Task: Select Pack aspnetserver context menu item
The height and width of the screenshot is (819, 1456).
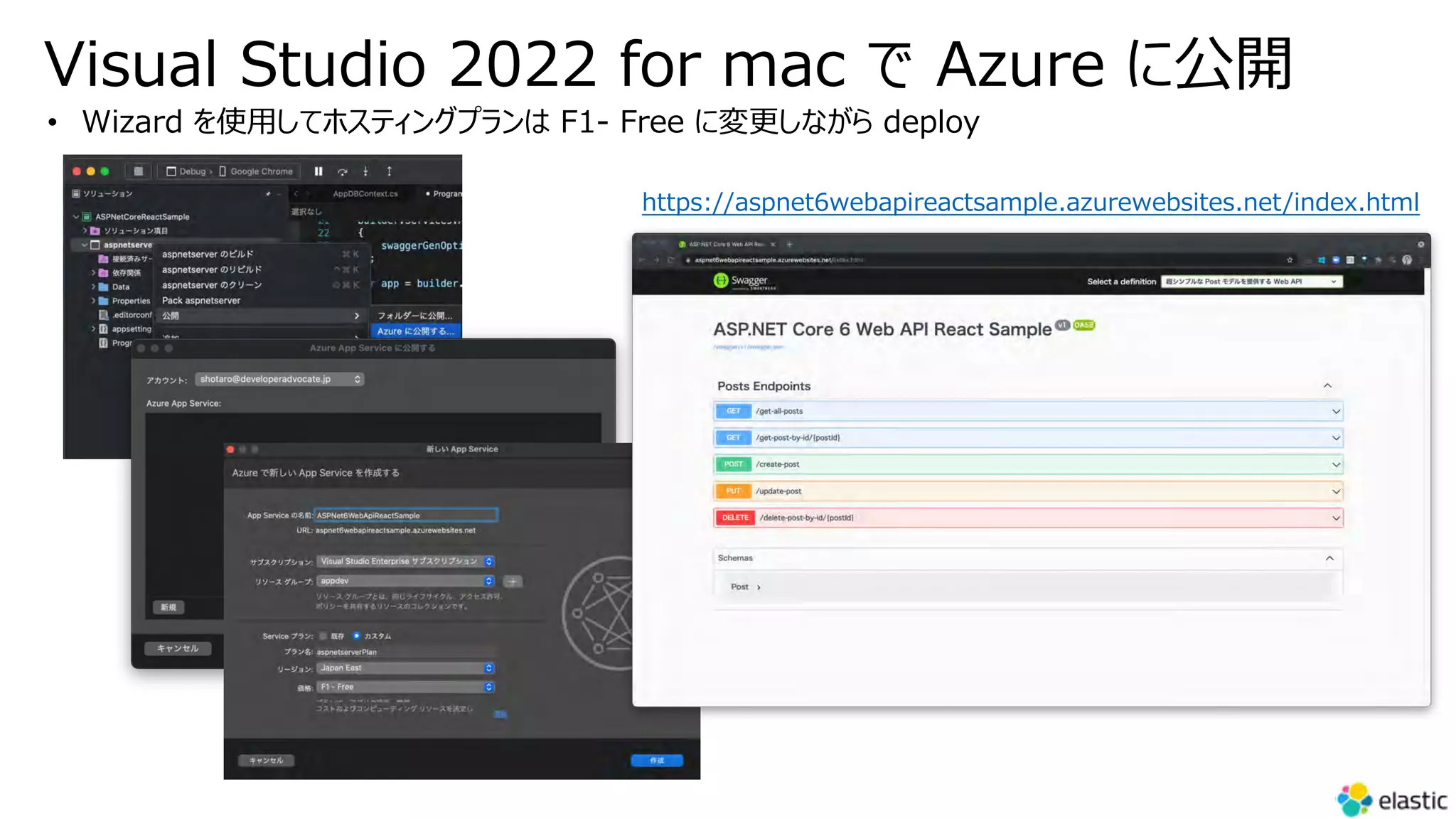Action: 260,301
